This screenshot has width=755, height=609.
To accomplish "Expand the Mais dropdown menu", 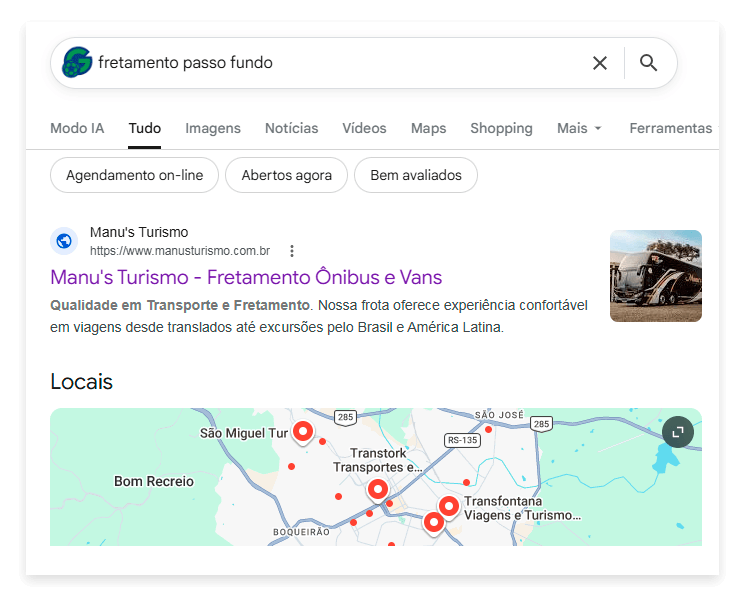I will pos(579,128).
